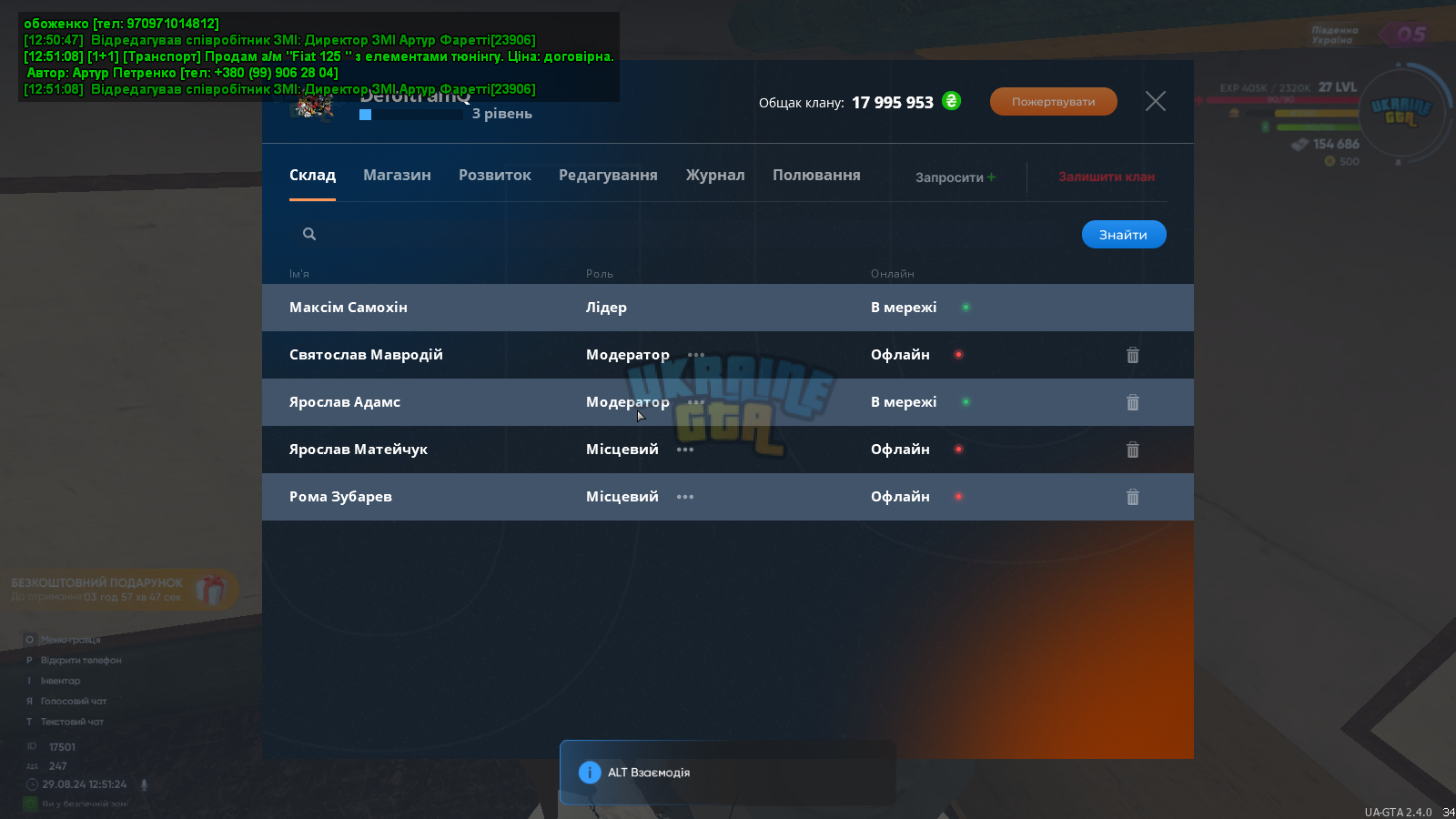Screen dimensions: 1456x819
Task: Click the free gift box icon
Action: click(210, 590)
